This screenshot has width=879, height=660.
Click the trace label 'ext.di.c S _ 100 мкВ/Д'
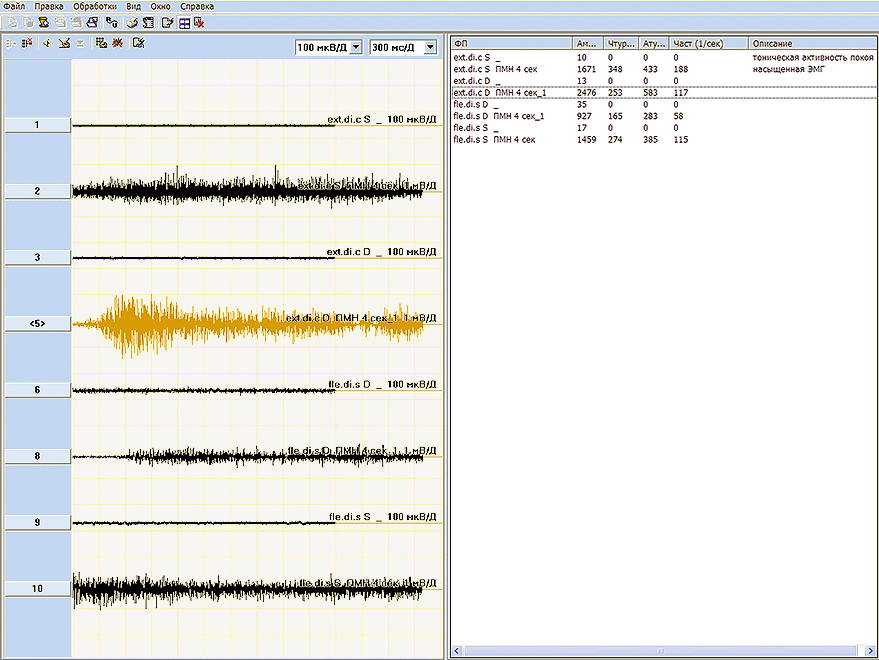(x=381, y=119)
